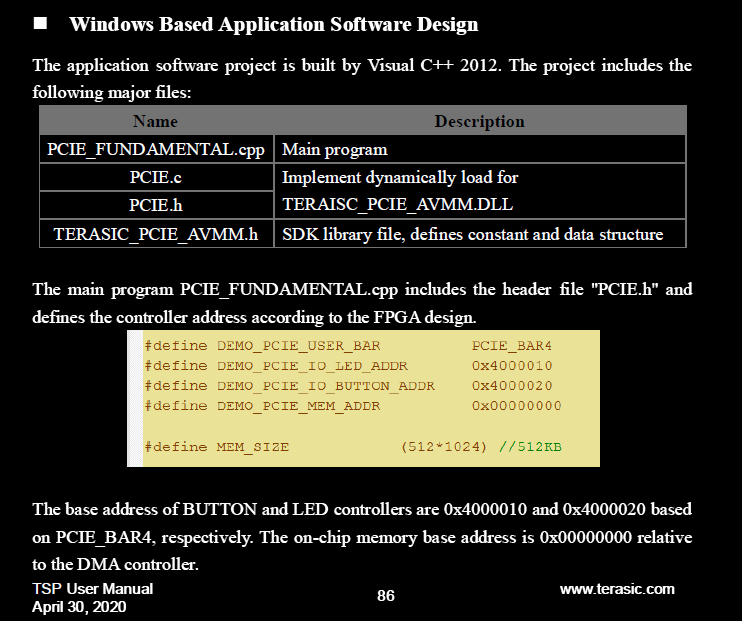This screenshot has width=742, height=621.
Task: Click the 0x00000000 value in code block
Action: pyautogui.click(x=516, y=406)
